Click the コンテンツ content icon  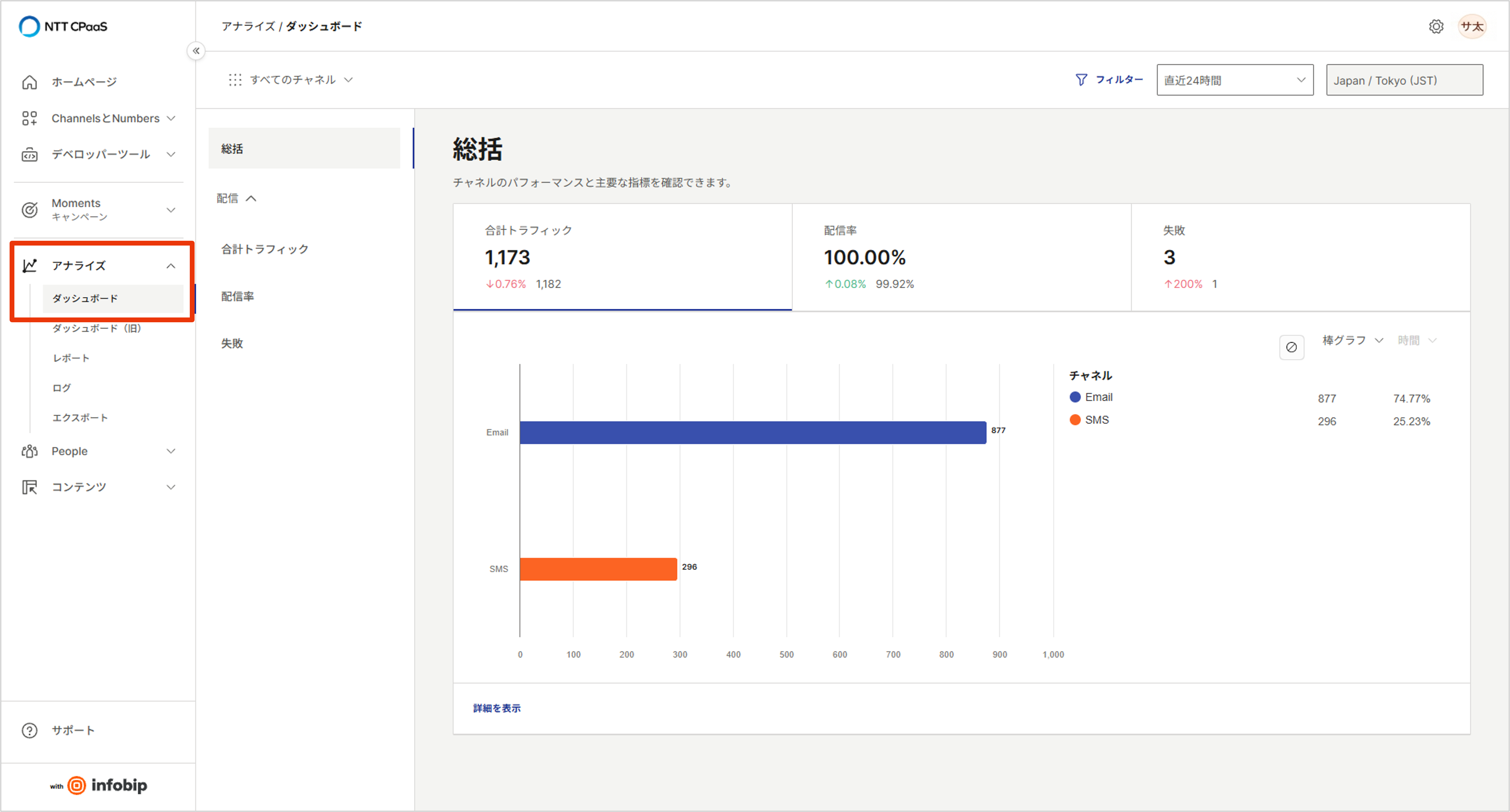[x=29, y=487]
